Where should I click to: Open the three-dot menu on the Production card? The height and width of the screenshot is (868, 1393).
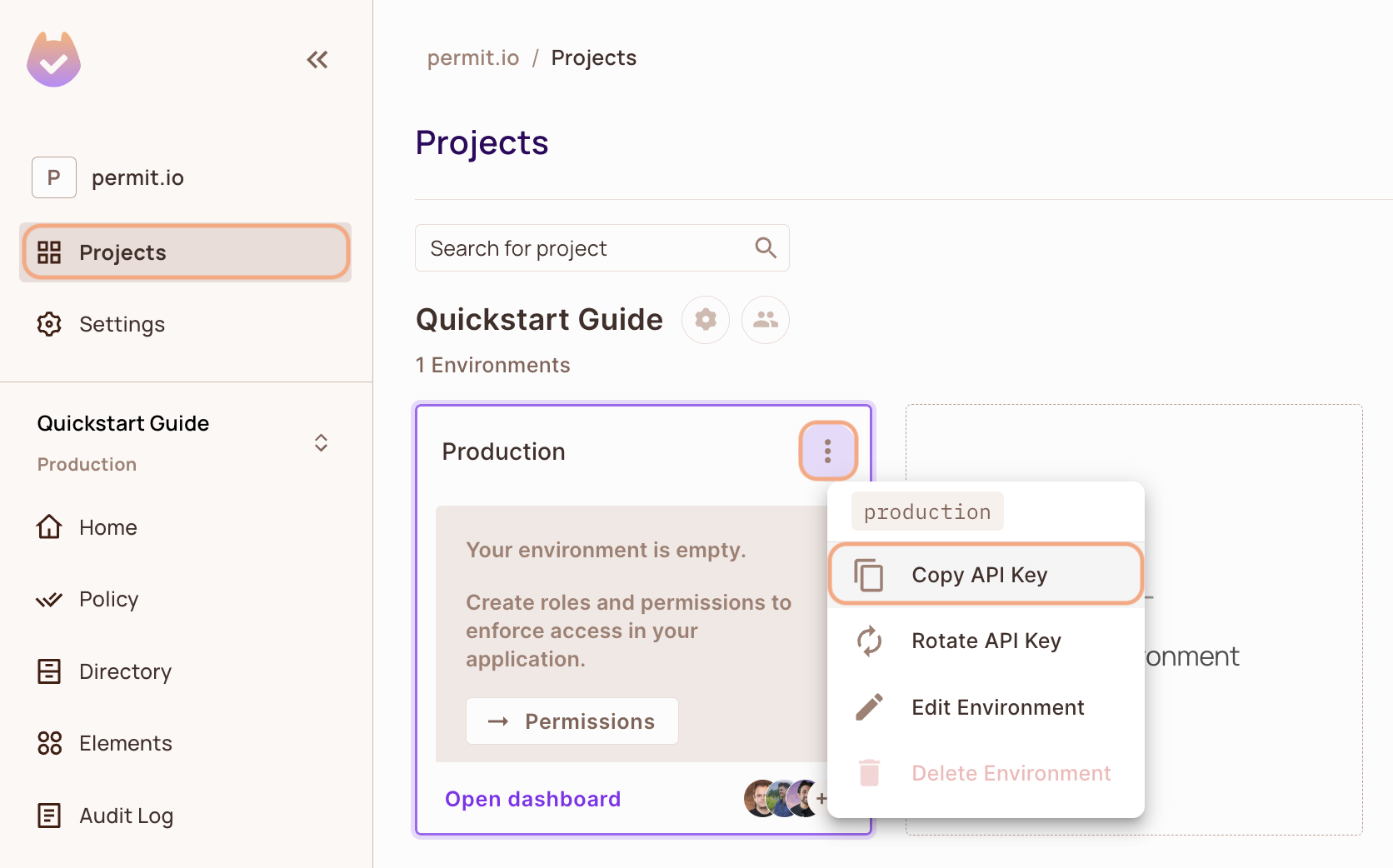[x=827, y=451]
